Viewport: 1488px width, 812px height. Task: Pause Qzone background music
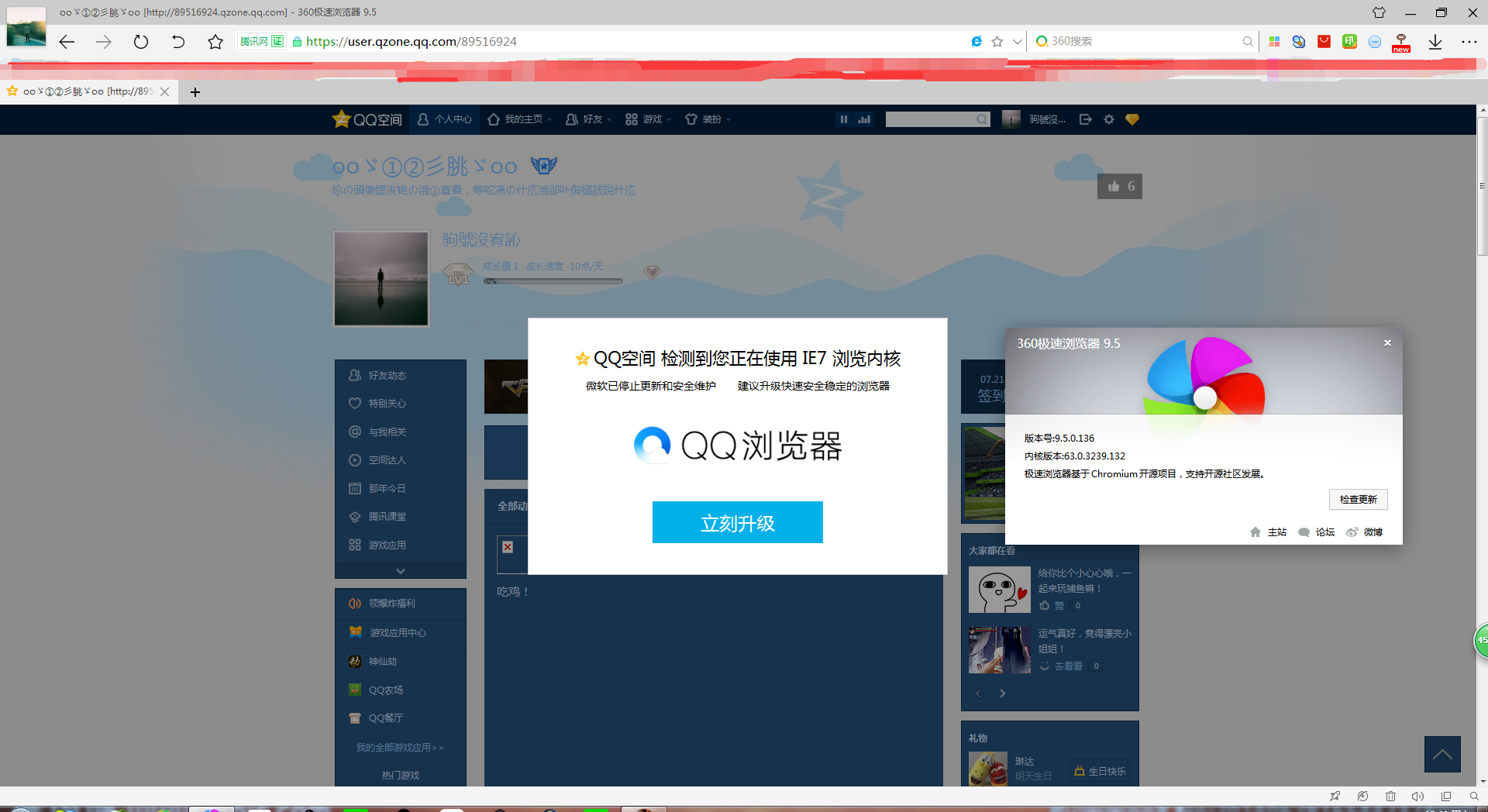pos(843,119)
